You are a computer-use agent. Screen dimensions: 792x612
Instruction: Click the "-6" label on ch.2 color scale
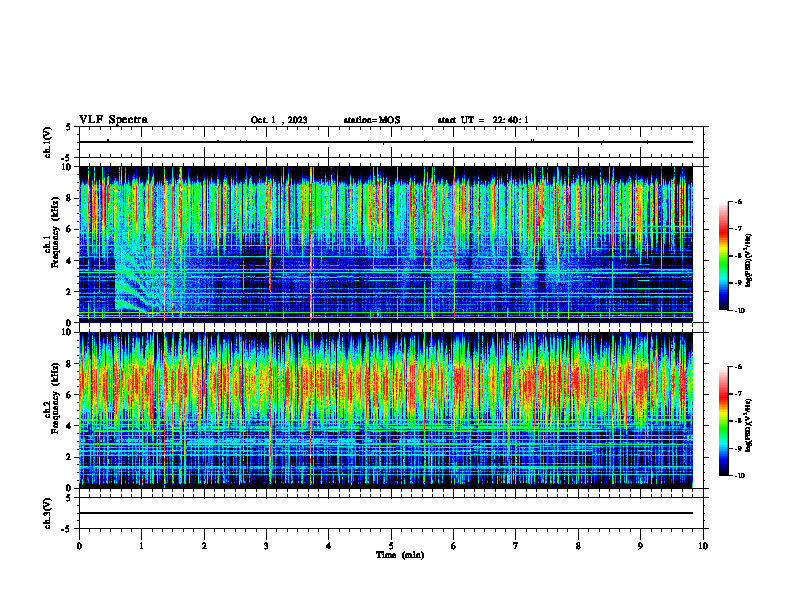738,367
